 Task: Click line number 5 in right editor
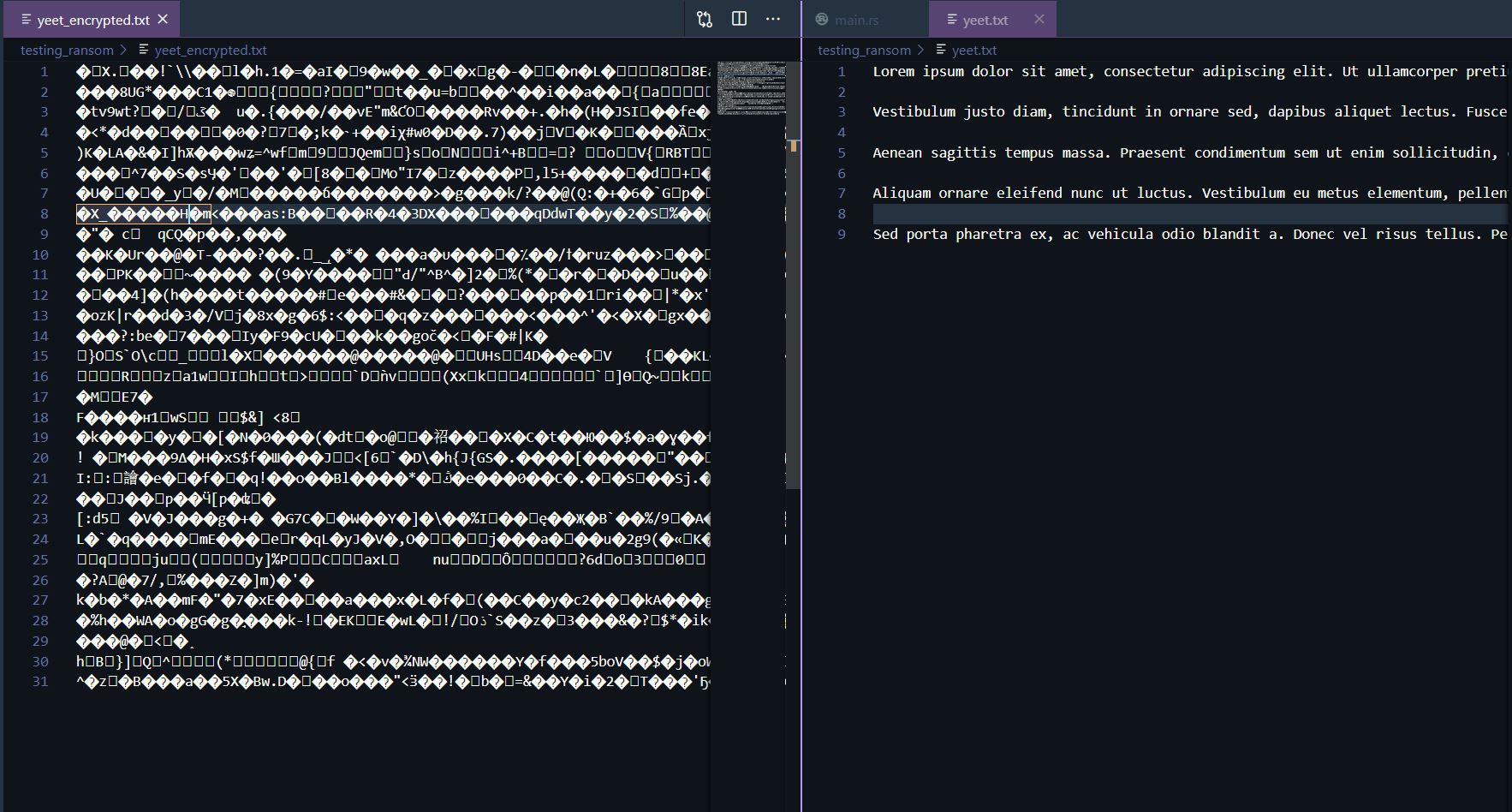(x=842, y=152)
